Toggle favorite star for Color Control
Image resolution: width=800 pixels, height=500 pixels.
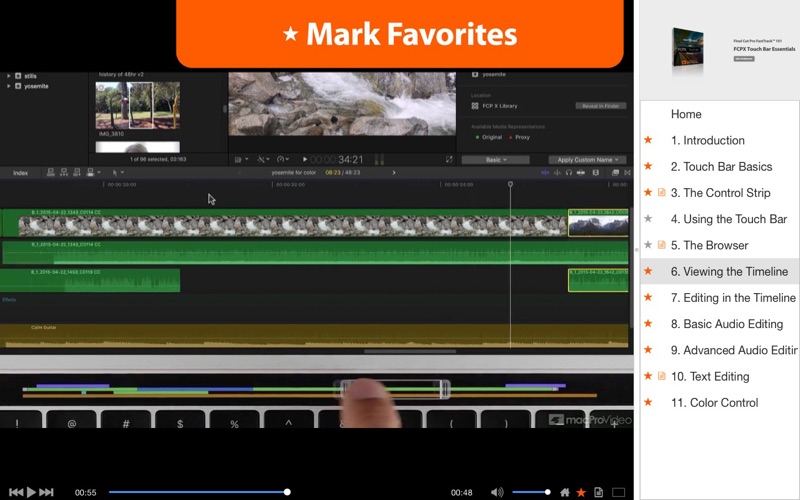click(648, 402)
